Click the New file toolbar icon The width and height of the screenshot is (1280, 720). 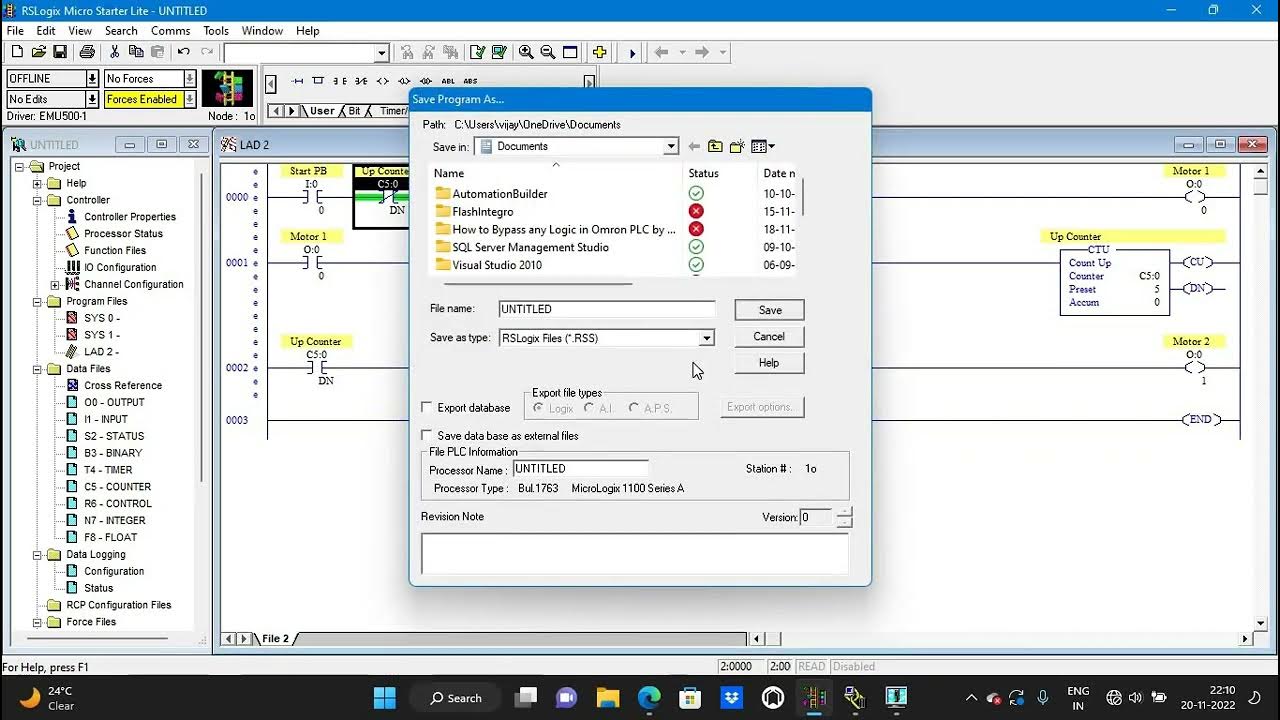[x=17, y=52]
